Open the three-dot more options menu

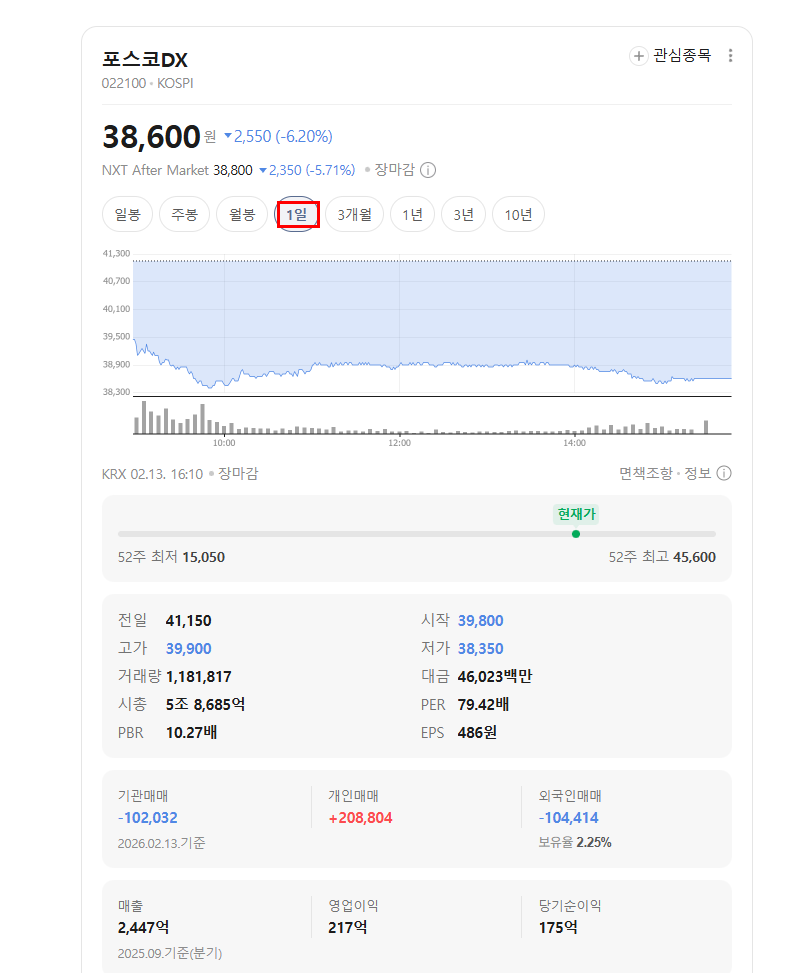pyautogui.click(x=731, y=56)
